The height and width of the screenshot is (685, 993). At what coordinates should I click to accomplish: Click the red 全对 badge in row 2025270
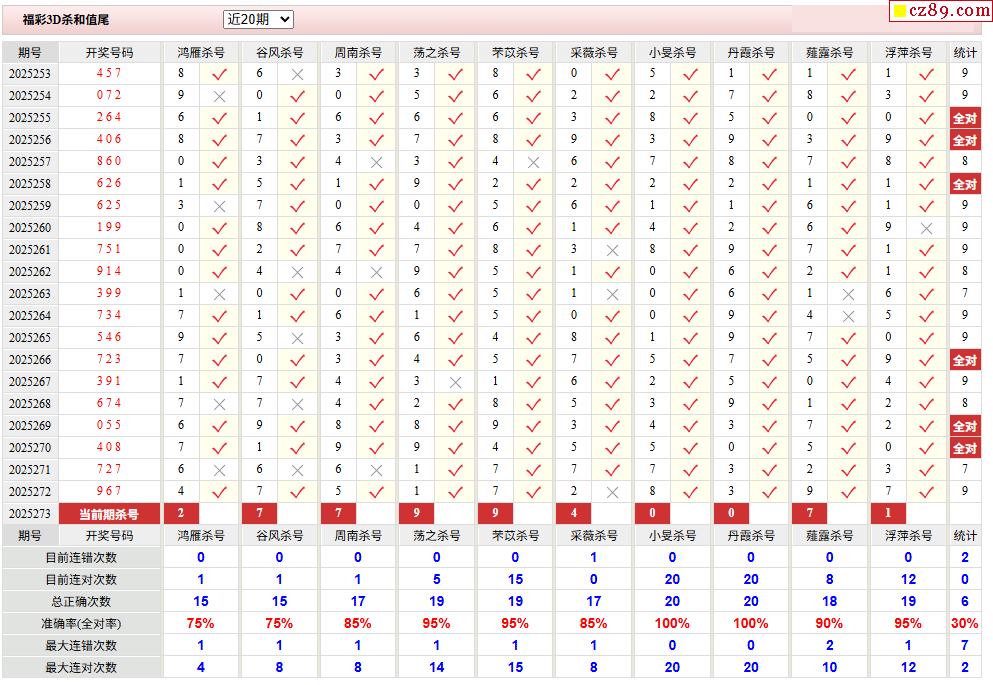coord(964,448)
